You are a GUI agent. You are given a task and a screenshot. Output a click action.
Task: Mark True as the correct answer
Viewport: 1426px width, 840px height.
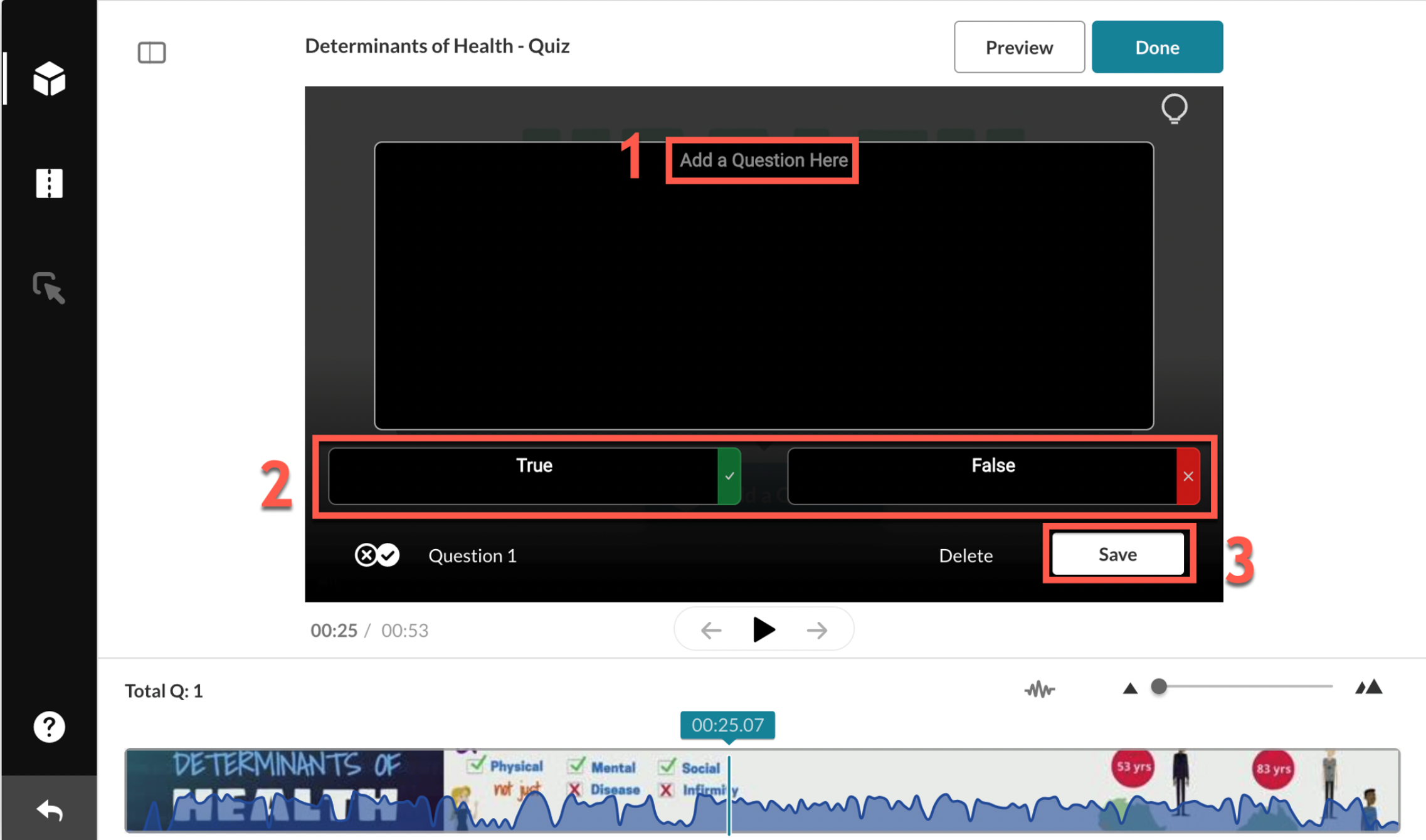pos(729,476)
